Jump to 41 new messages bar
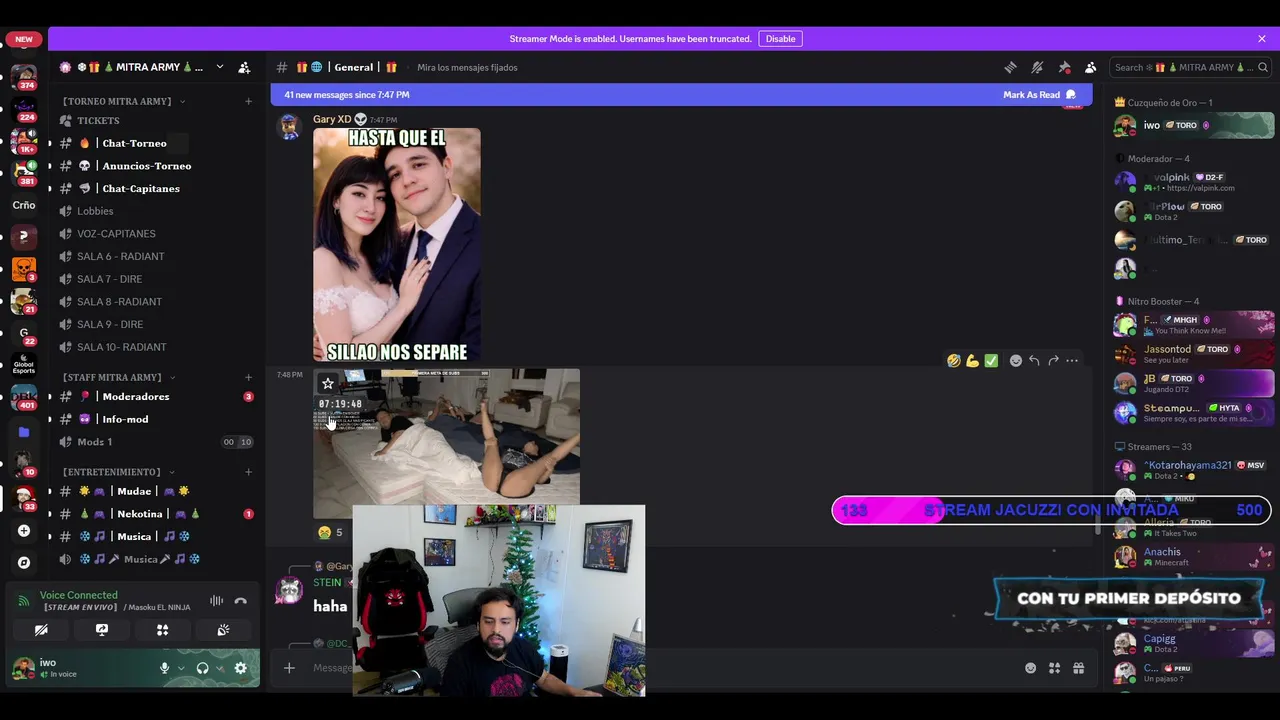 681,95
